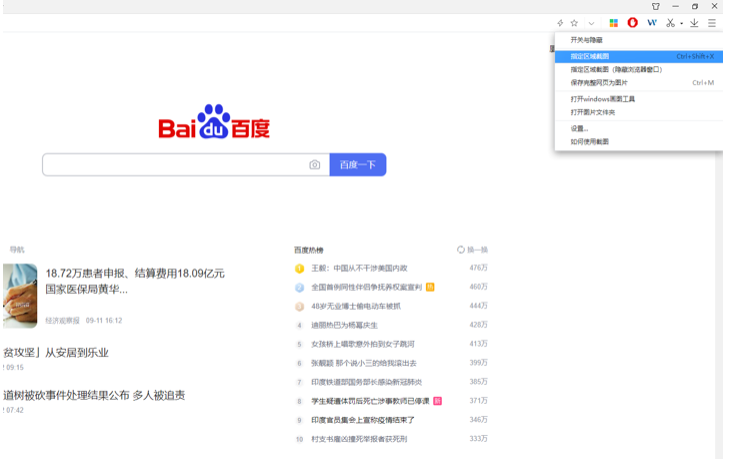Click the orange 热 tag on rank 2
The image size is (730, 462).
point(430,287)
